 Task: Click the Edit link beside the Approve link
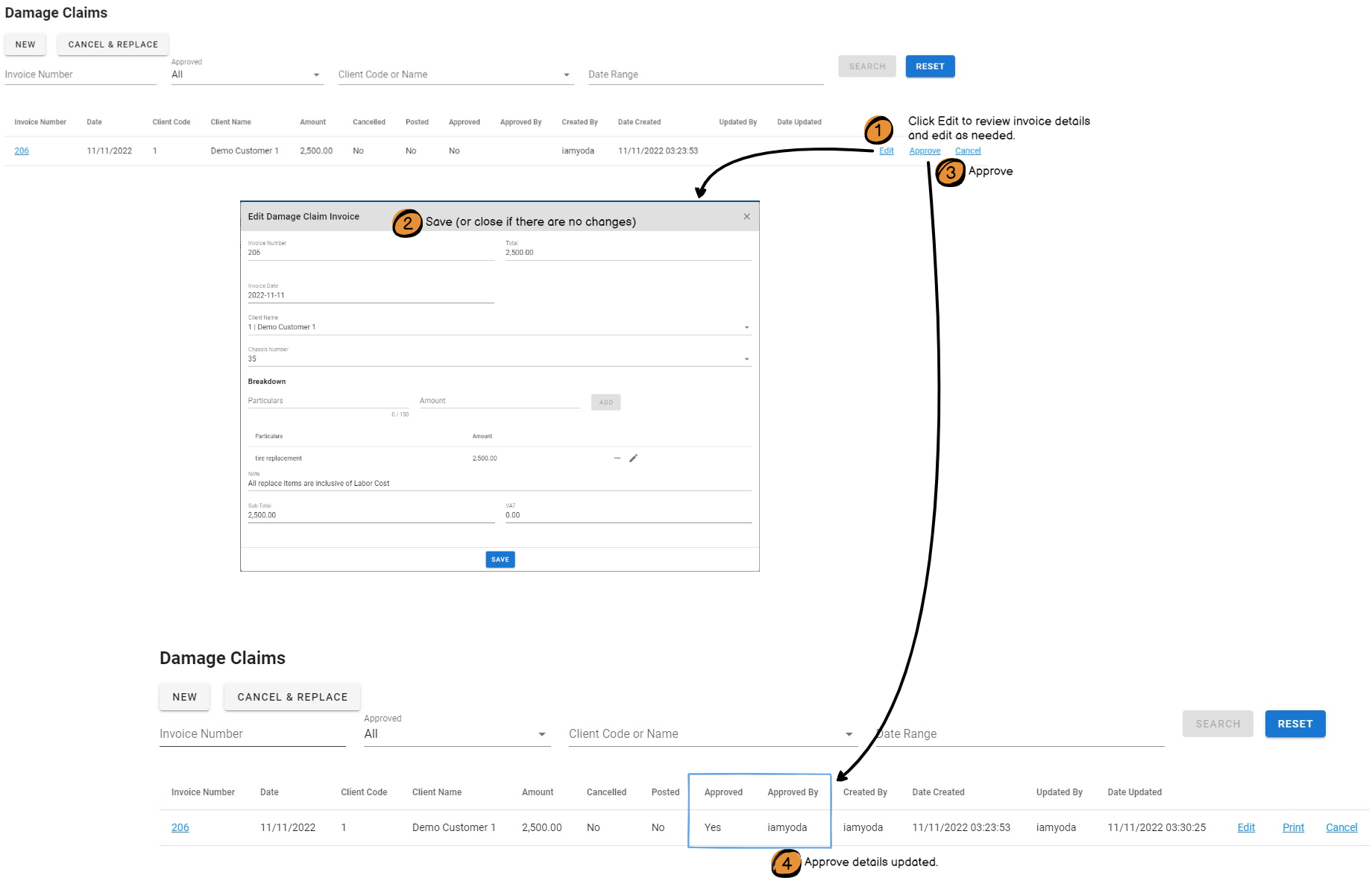(886, 151)
